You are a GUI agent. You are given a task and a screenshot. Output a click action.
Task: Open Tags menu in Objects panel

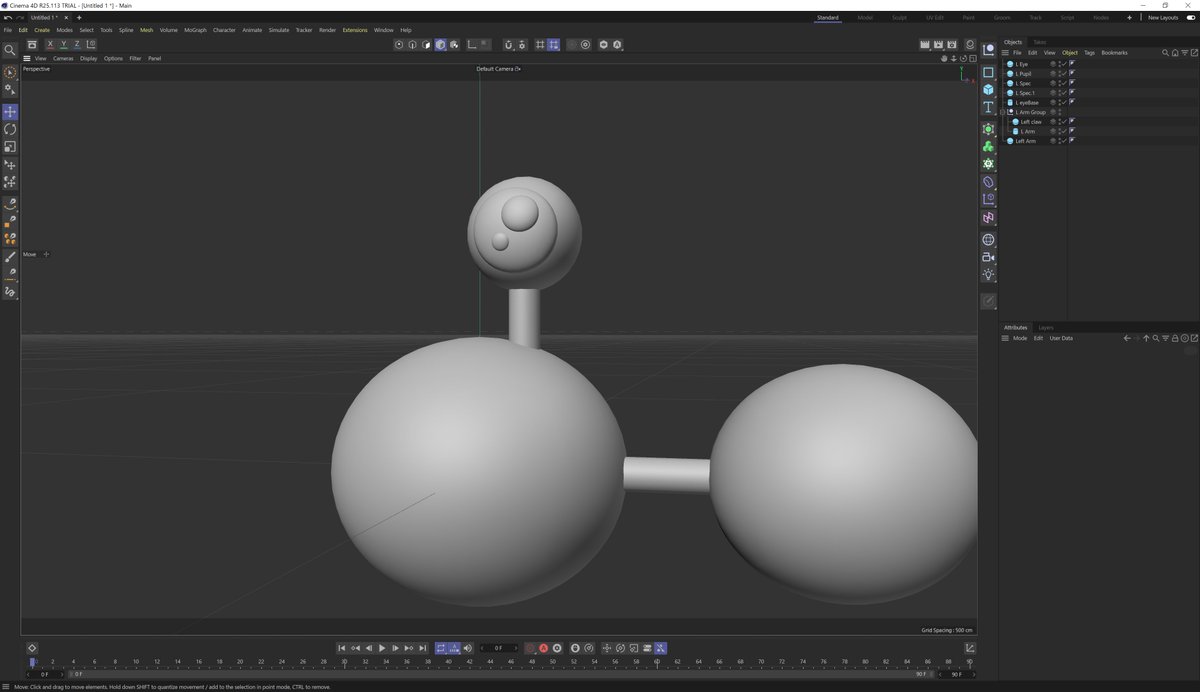coord(1089,52)
